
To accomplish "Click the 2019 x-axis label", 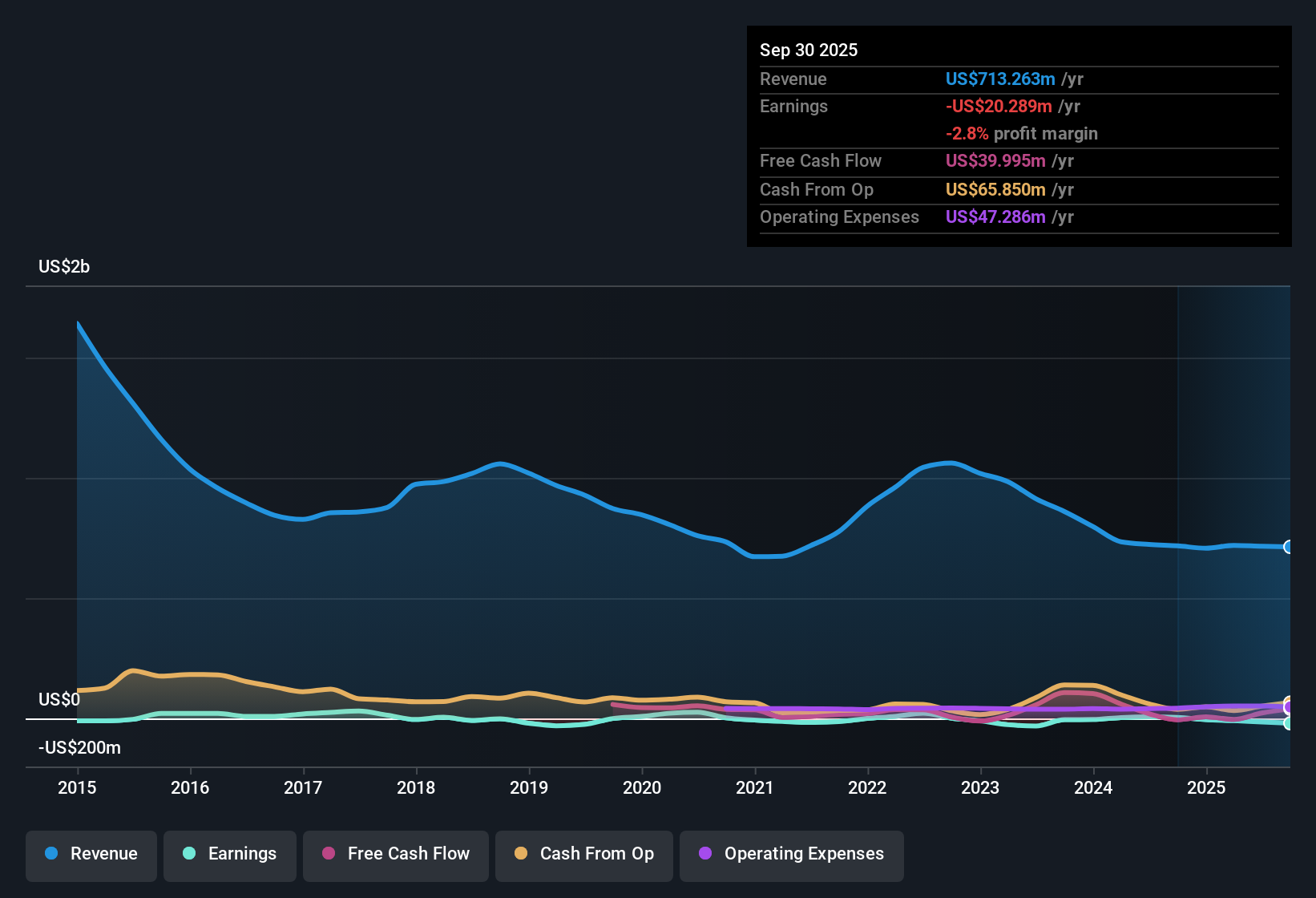I will click(529, 787).
